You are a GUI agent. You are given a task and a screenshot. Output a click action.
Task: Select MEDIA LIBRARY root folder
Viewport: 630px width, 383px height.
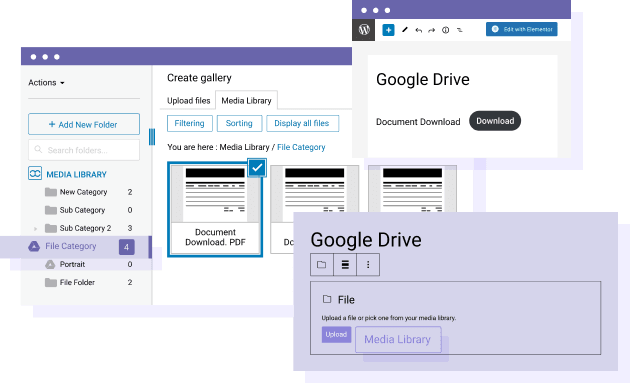point(76,174)
